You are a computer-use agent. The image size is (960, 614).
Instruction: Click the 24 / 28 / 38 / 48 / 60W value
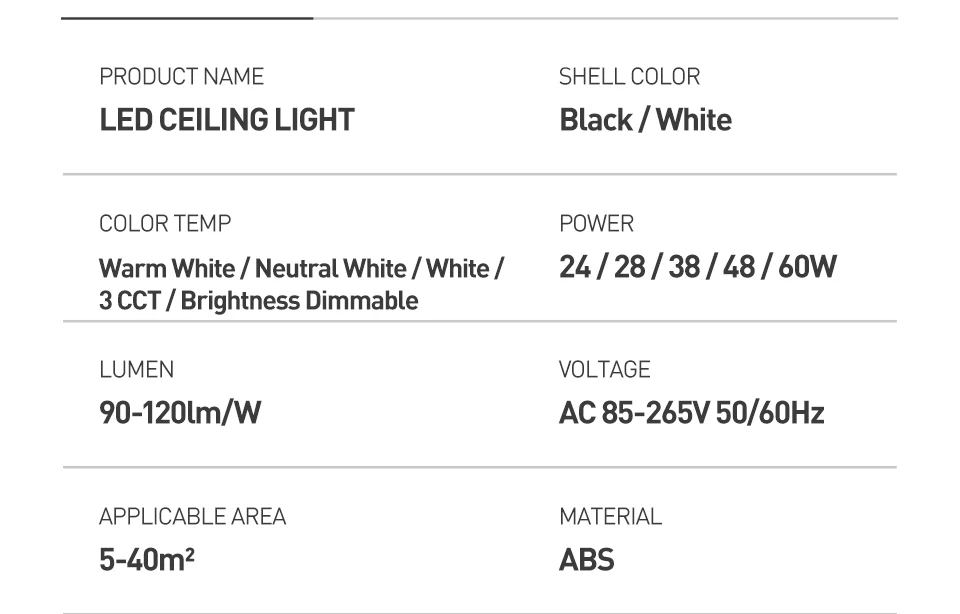tap(697, 267)
